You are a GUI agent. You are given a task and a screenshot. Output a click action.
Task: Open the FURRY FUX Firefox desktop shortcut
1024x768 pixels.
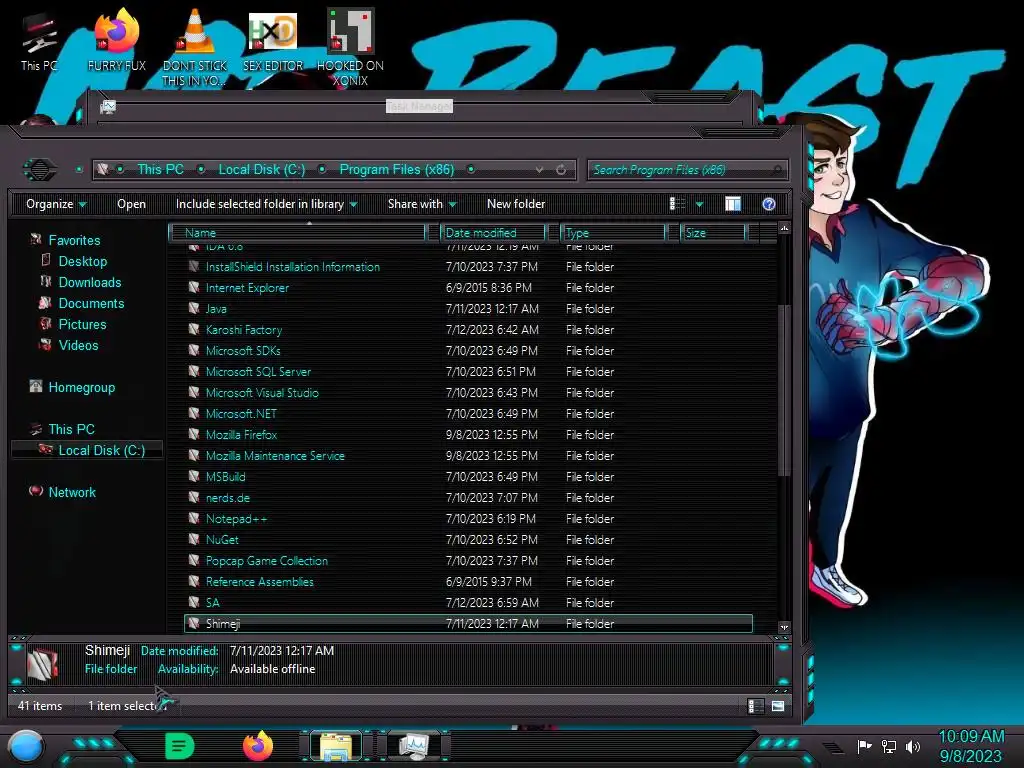point(117,40)
